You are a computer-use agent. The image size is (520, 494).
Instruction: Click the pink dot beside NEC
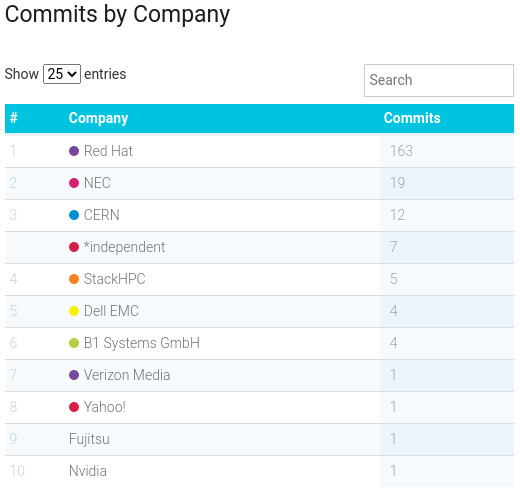[x=74, y=183]
